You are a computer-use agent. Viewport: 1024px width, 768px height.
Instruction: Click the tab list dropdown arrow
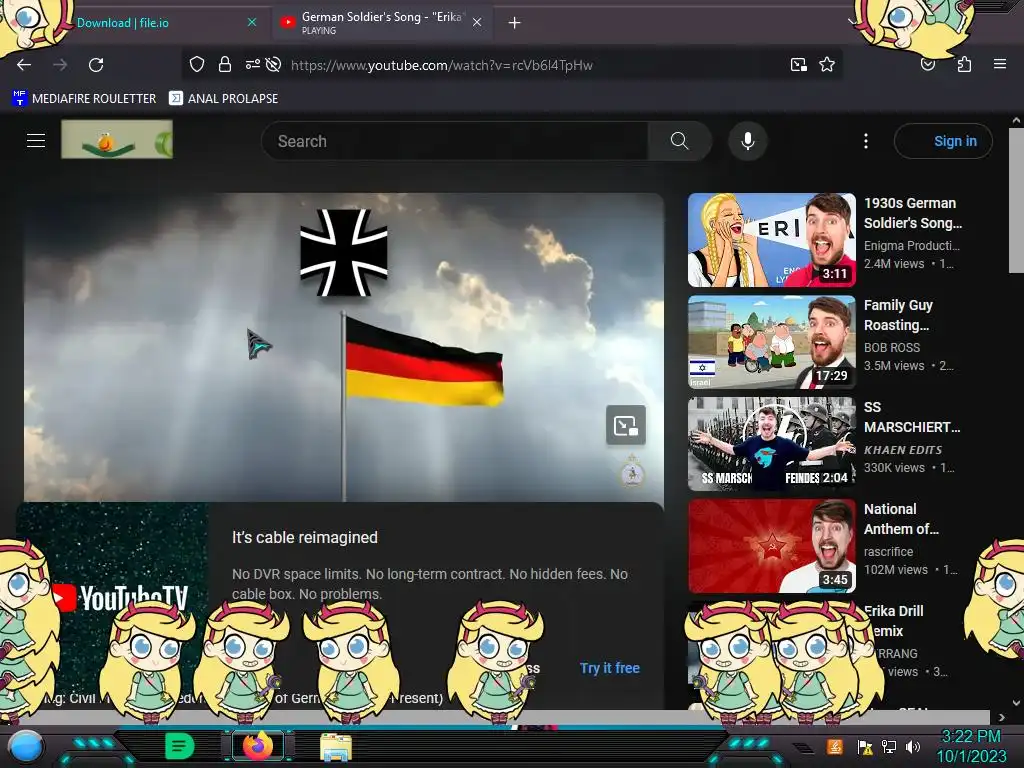(x=852, y=22)
